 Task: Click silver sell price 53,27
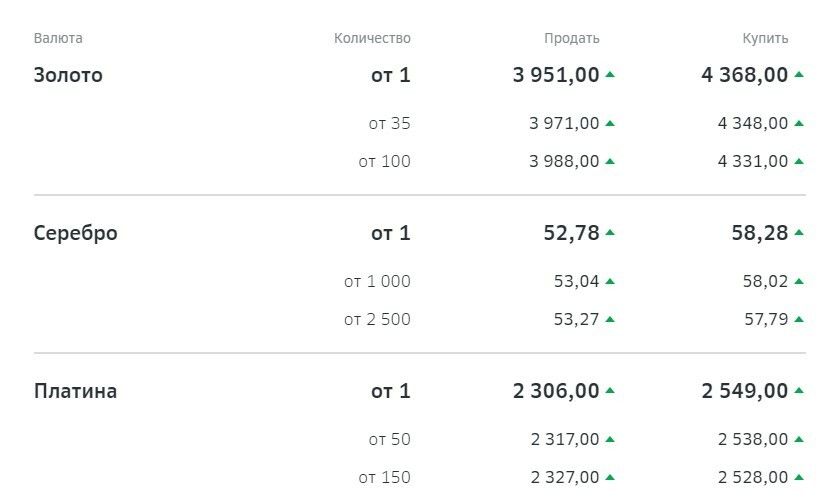(576, 319)
